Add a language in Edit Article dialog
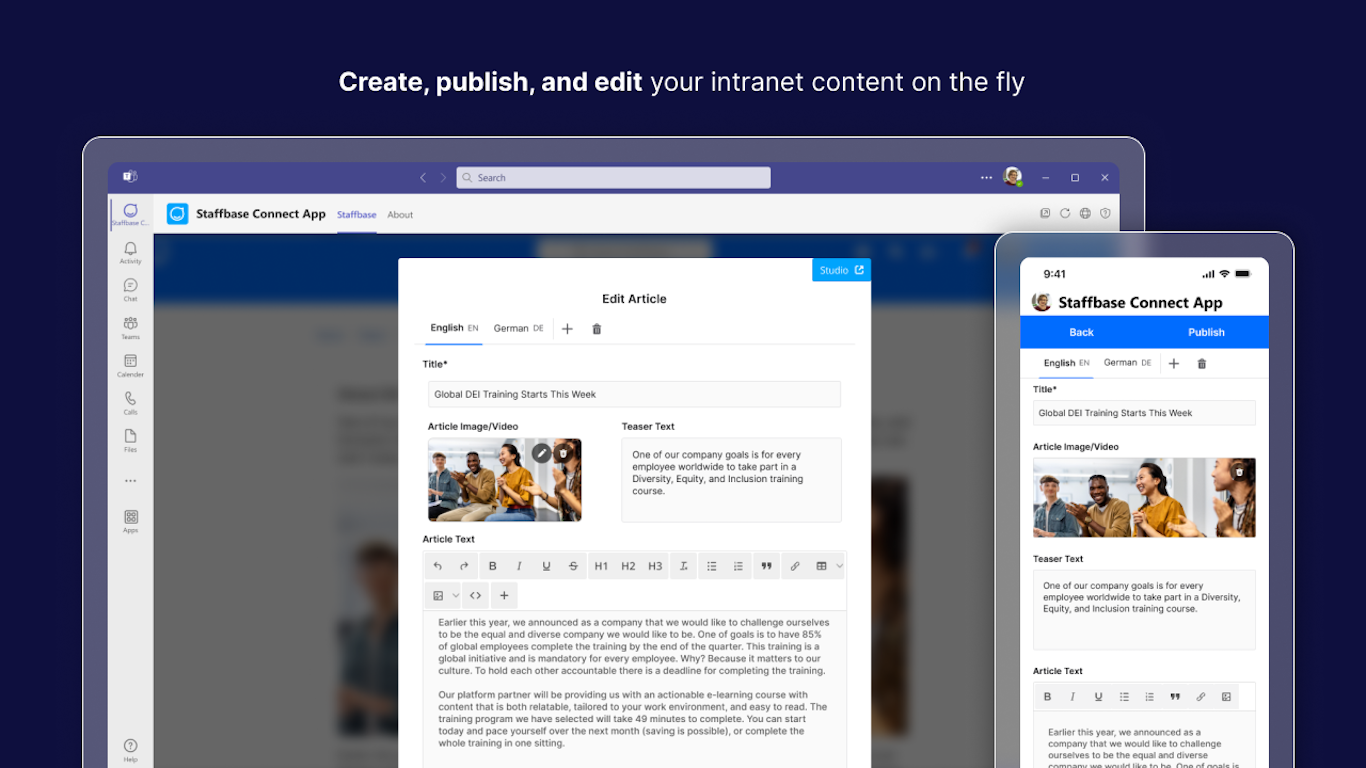 [567, 329]
